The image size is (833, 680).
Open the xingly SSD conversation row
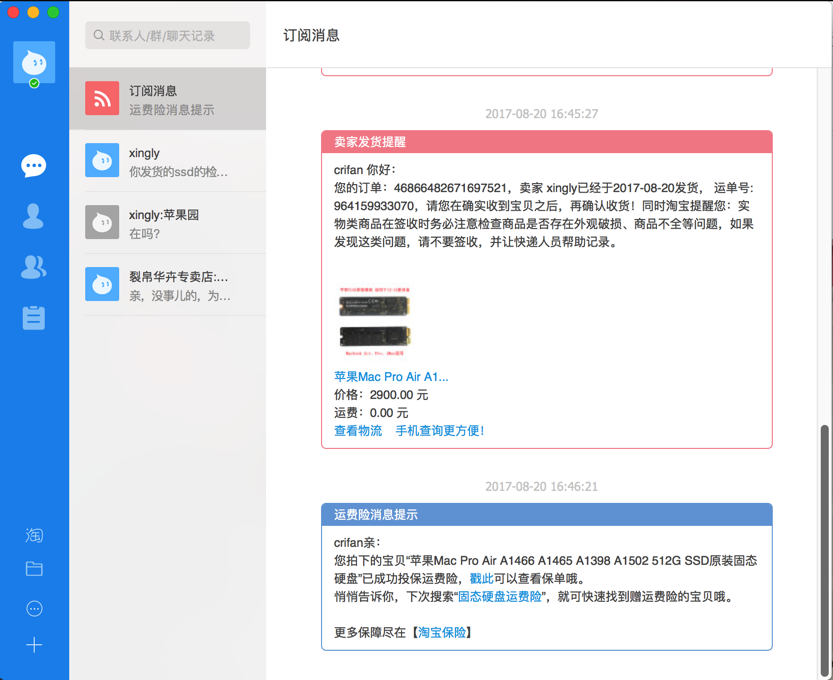click(167, 160)
